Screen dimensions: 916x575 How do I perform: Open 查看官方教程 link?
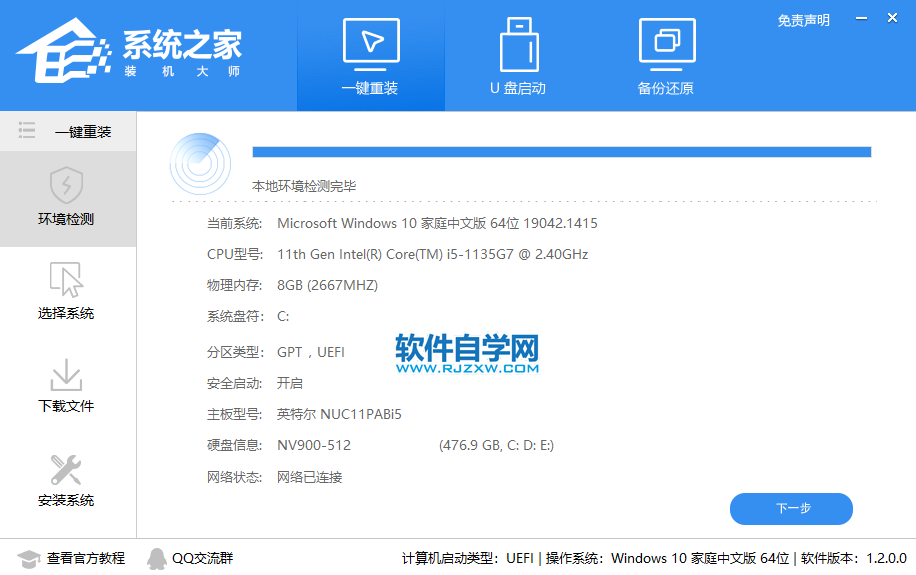(x=86, y=559)
